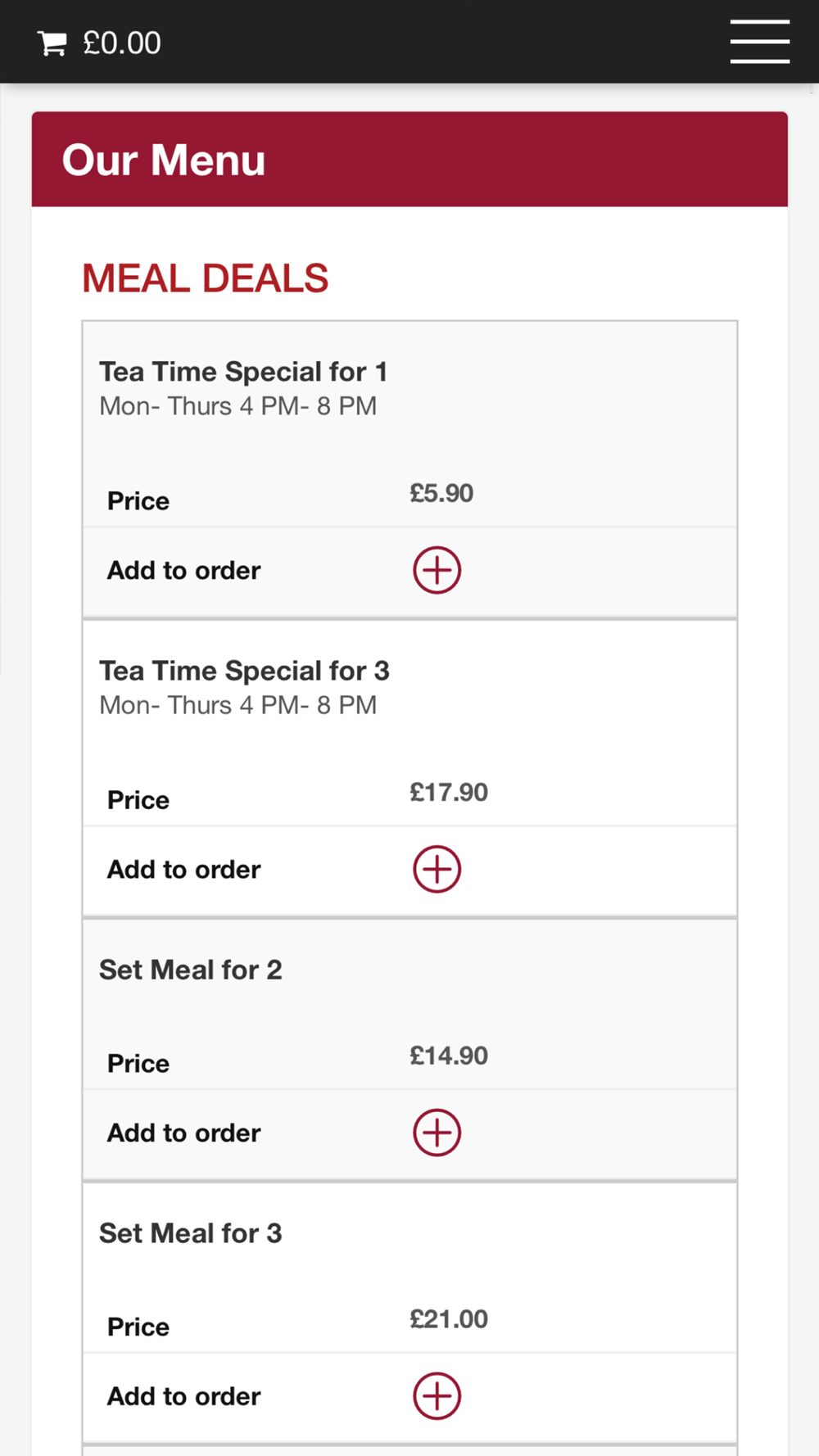Click the £5.90 price

[x=441, y=493]
